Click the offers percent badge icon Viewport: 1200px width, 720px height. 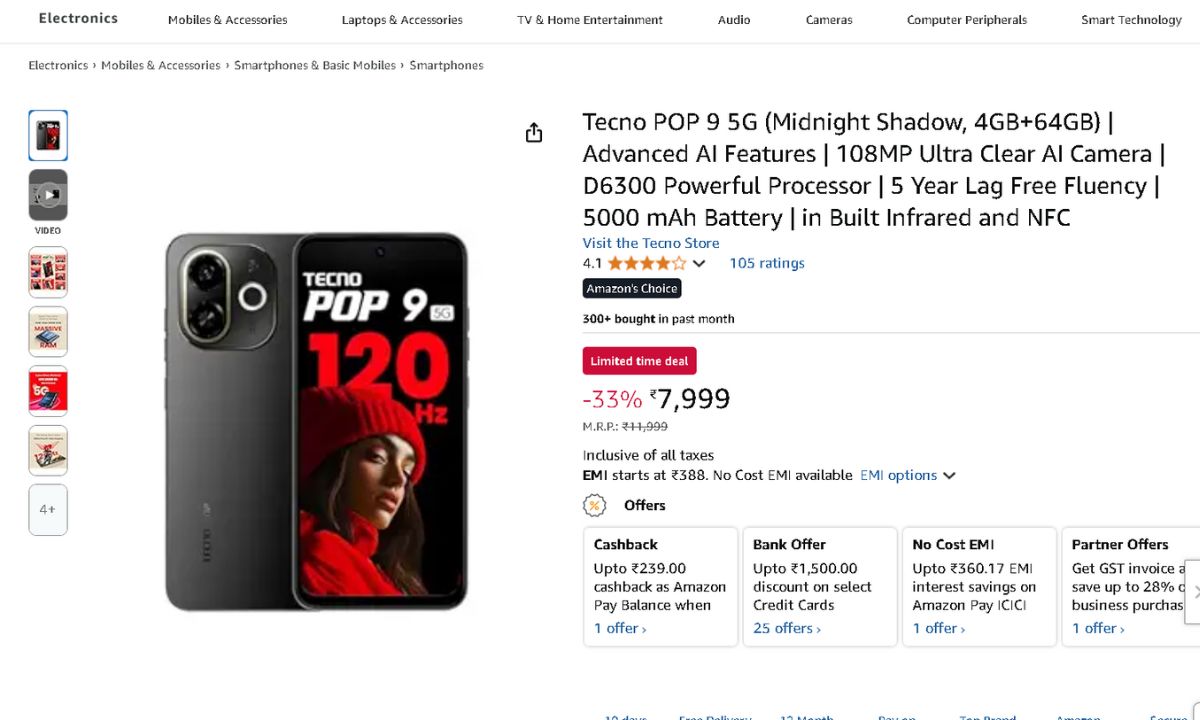tap(595, 505)
